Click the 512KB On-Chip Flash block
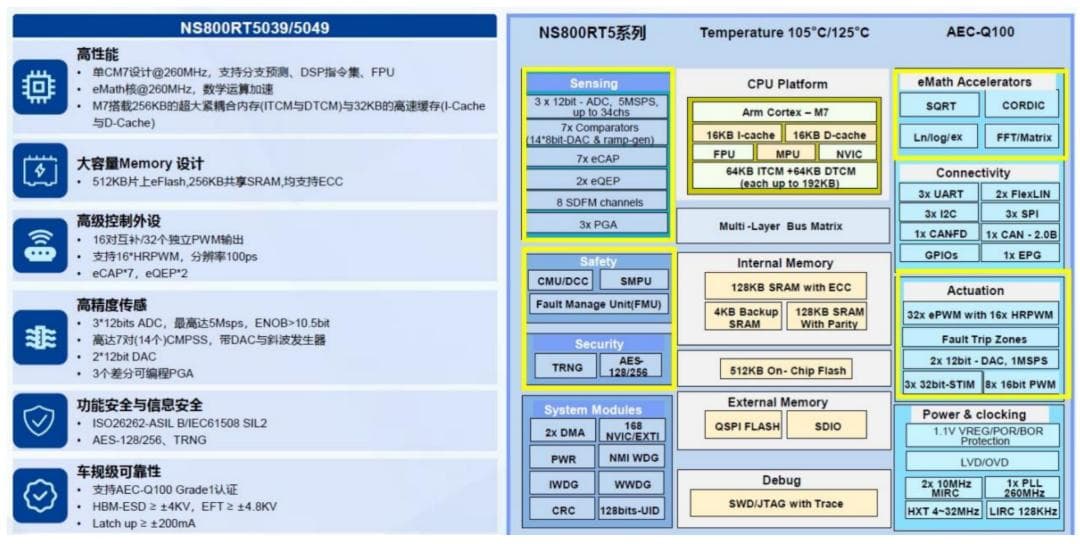The height and width of the screenshot is (544, 1080). coord(787,370)
